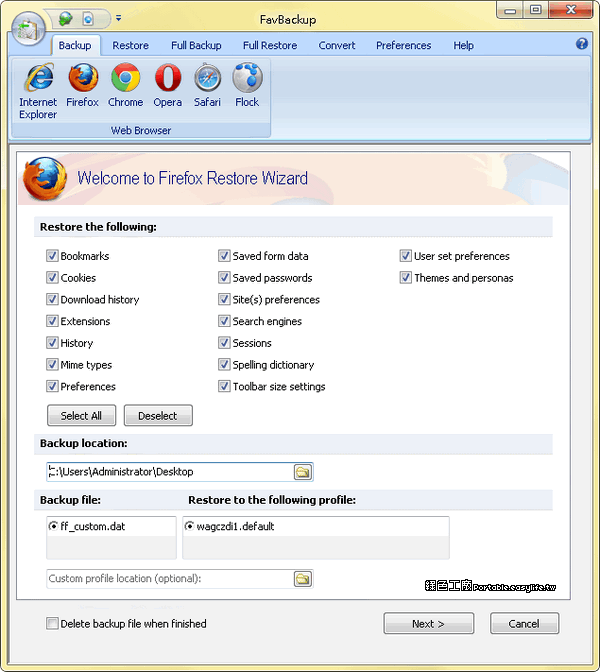Uncheck Download history
Screen dimensions: 600x672
pyautogui.click(x=52, y=300)
